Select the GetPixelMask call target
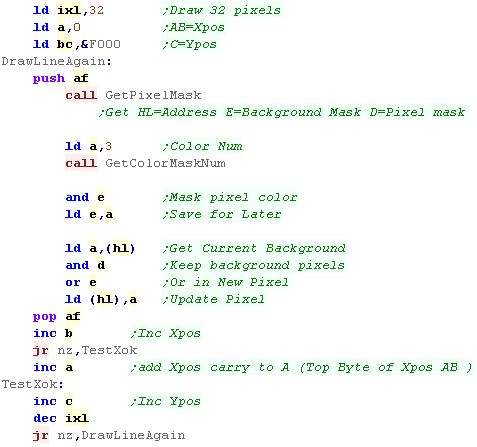This screenshot has width=477, height=447. [153, 96]
